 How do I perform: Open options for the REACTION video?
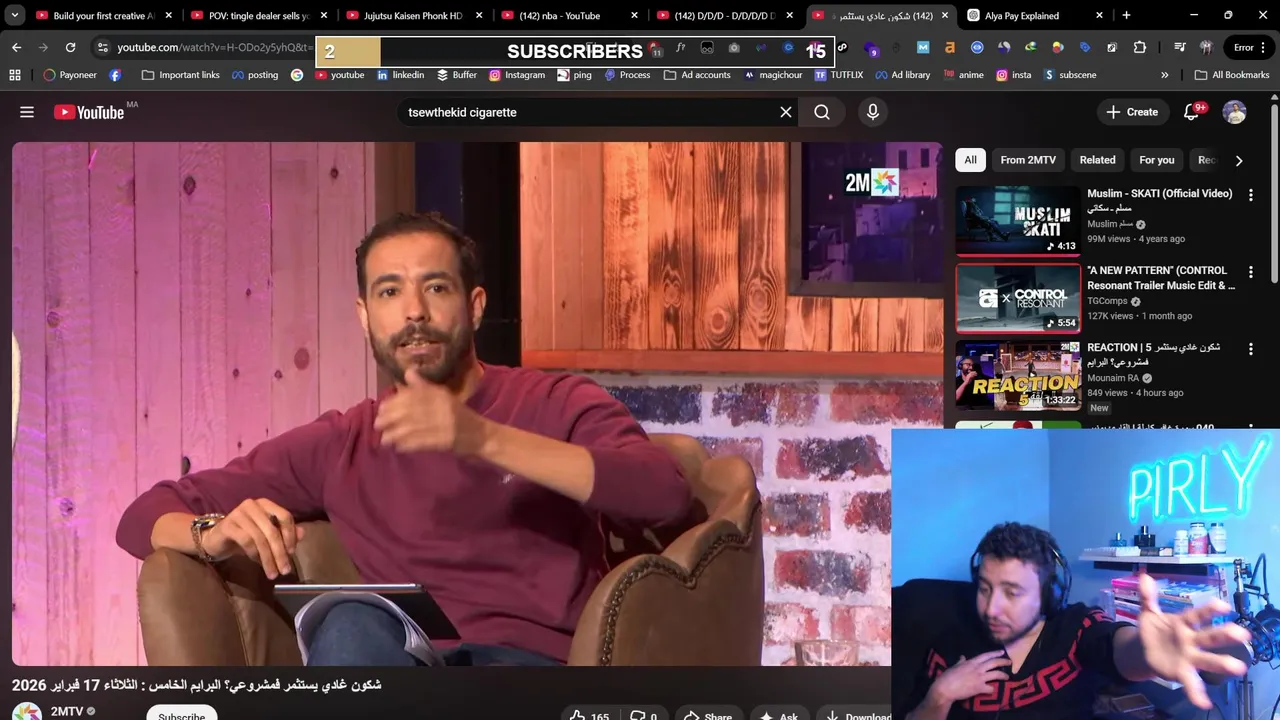pyautogui.click(x=1250, y=349)
